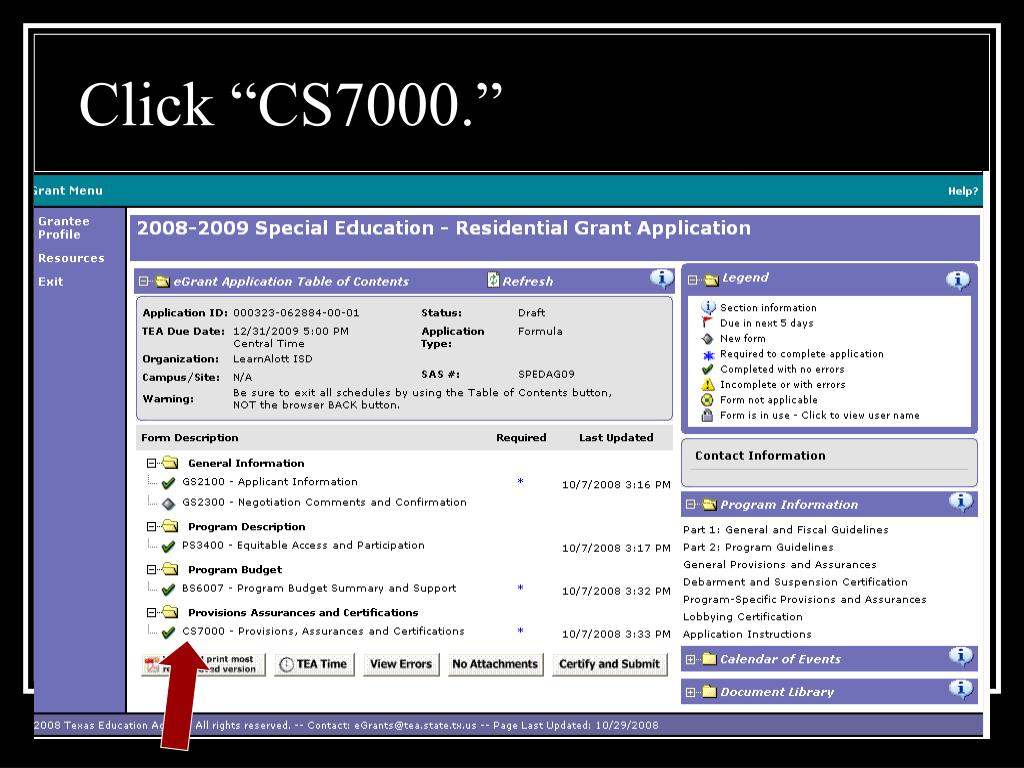Open BS6007 - Program Budget Summary and Support
1024x768 pixels.
click(319, 588)
